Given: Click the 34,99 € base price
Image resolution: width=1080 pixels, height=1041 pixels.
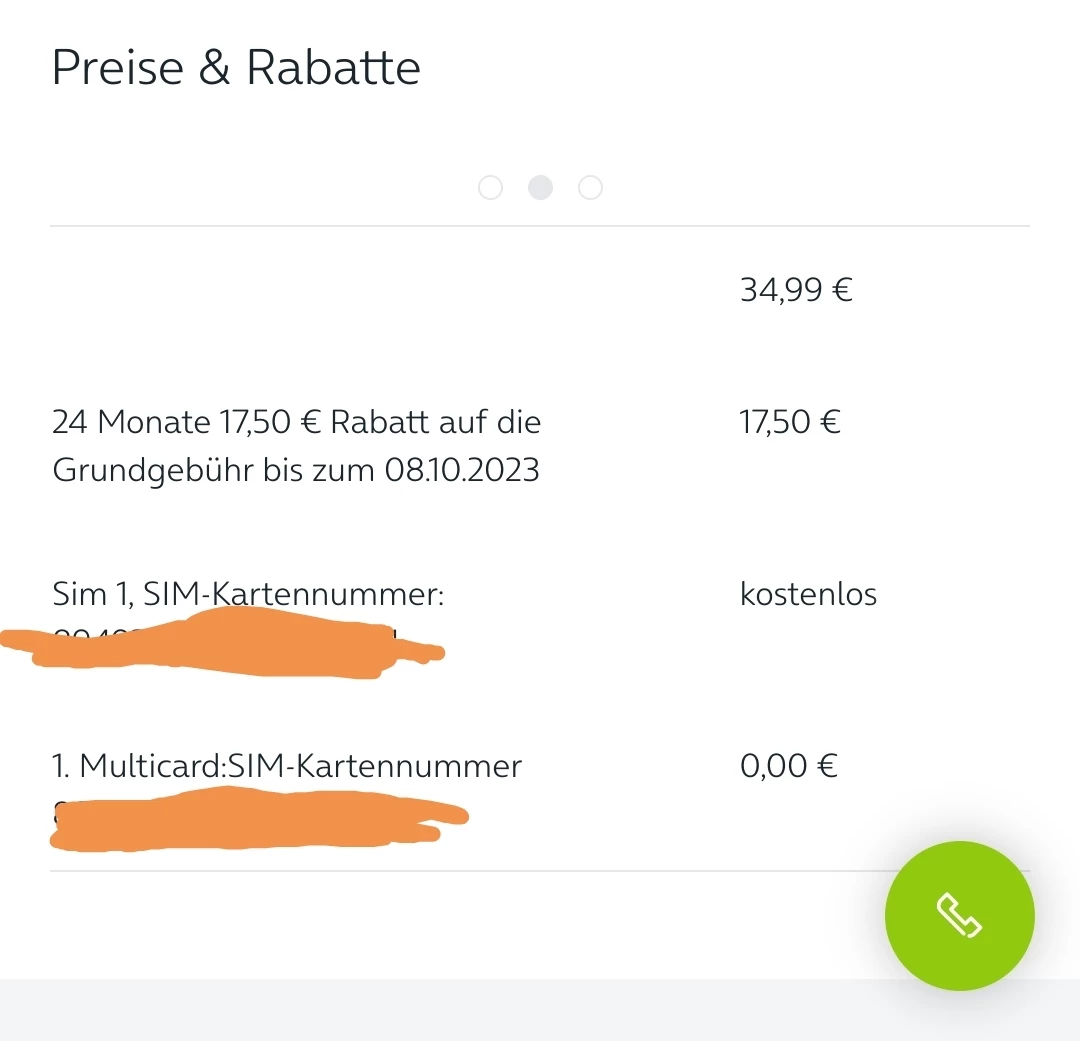Looking at the screenshot, I should (x=795, y=290).
